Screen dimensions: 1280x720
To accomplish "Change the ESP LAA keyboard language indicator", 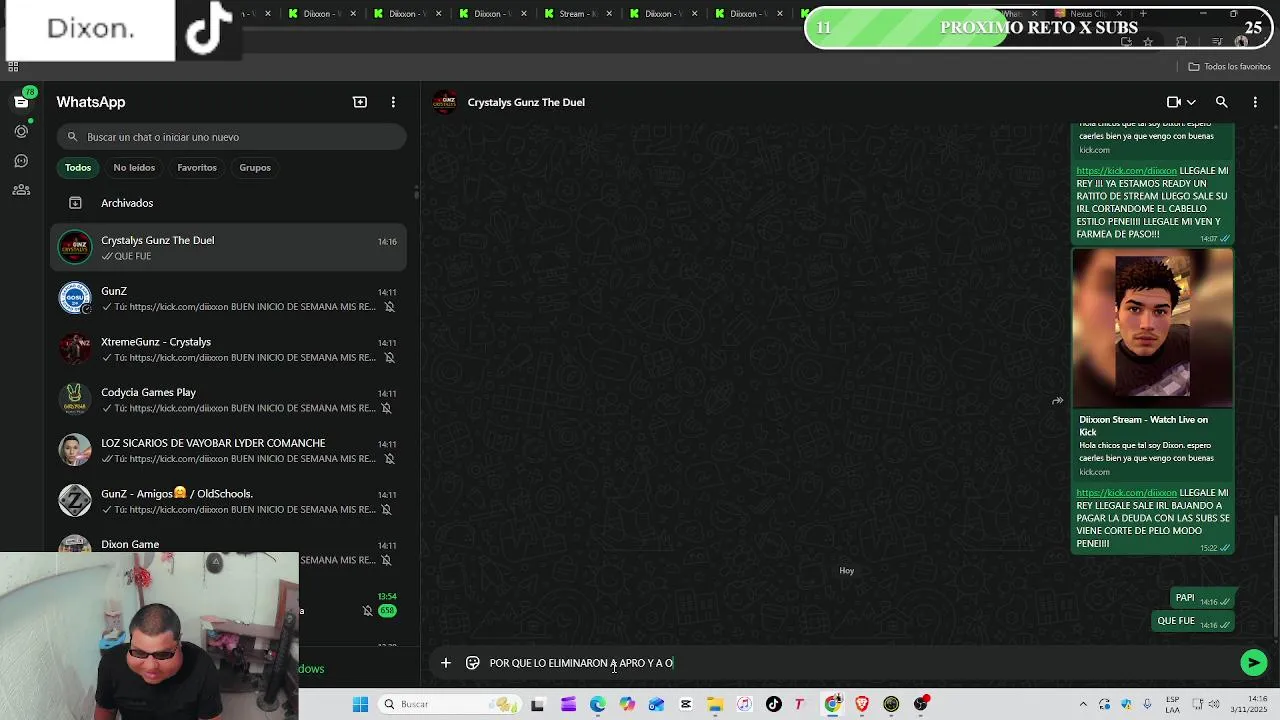I will pos(1172,705).
